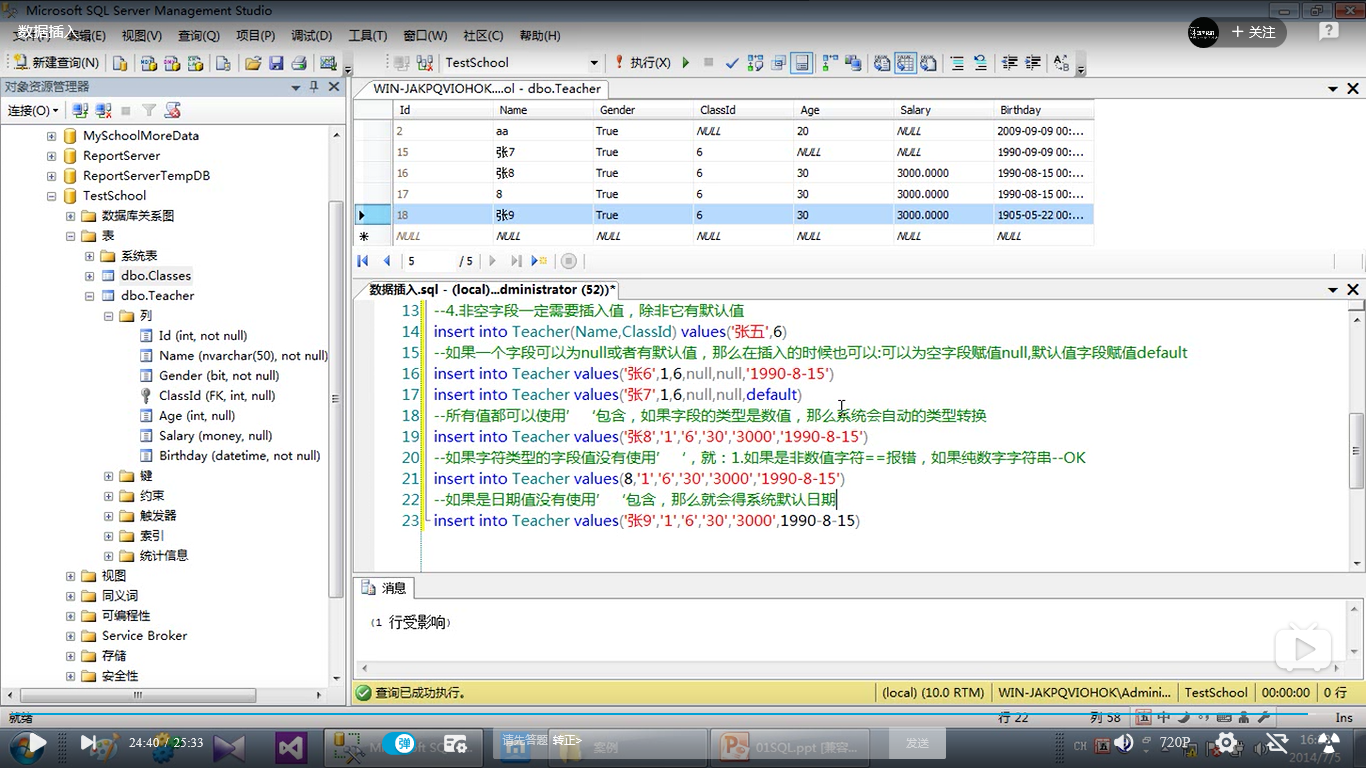
Task: Open the Tools (工具) menu
Action: (367, 35)
